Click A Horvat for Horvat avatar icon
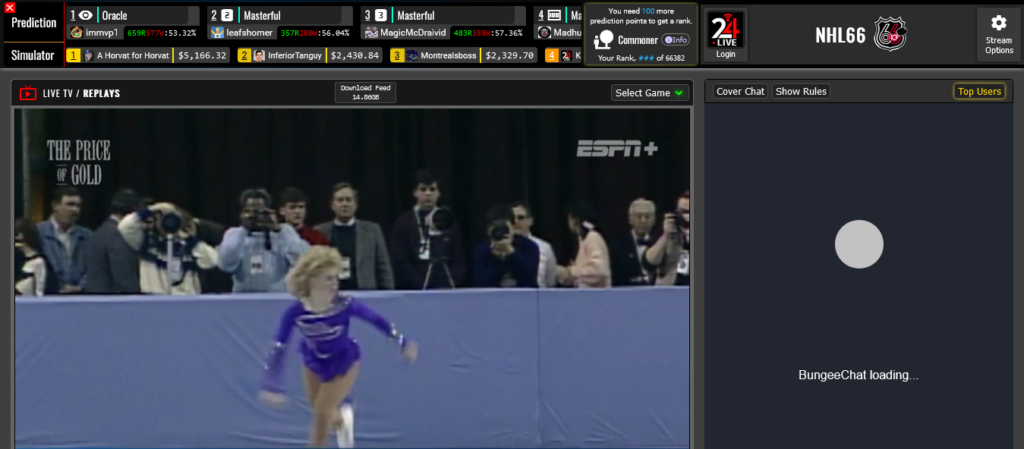The image size is (1024, 449). (x=88, y=55)
